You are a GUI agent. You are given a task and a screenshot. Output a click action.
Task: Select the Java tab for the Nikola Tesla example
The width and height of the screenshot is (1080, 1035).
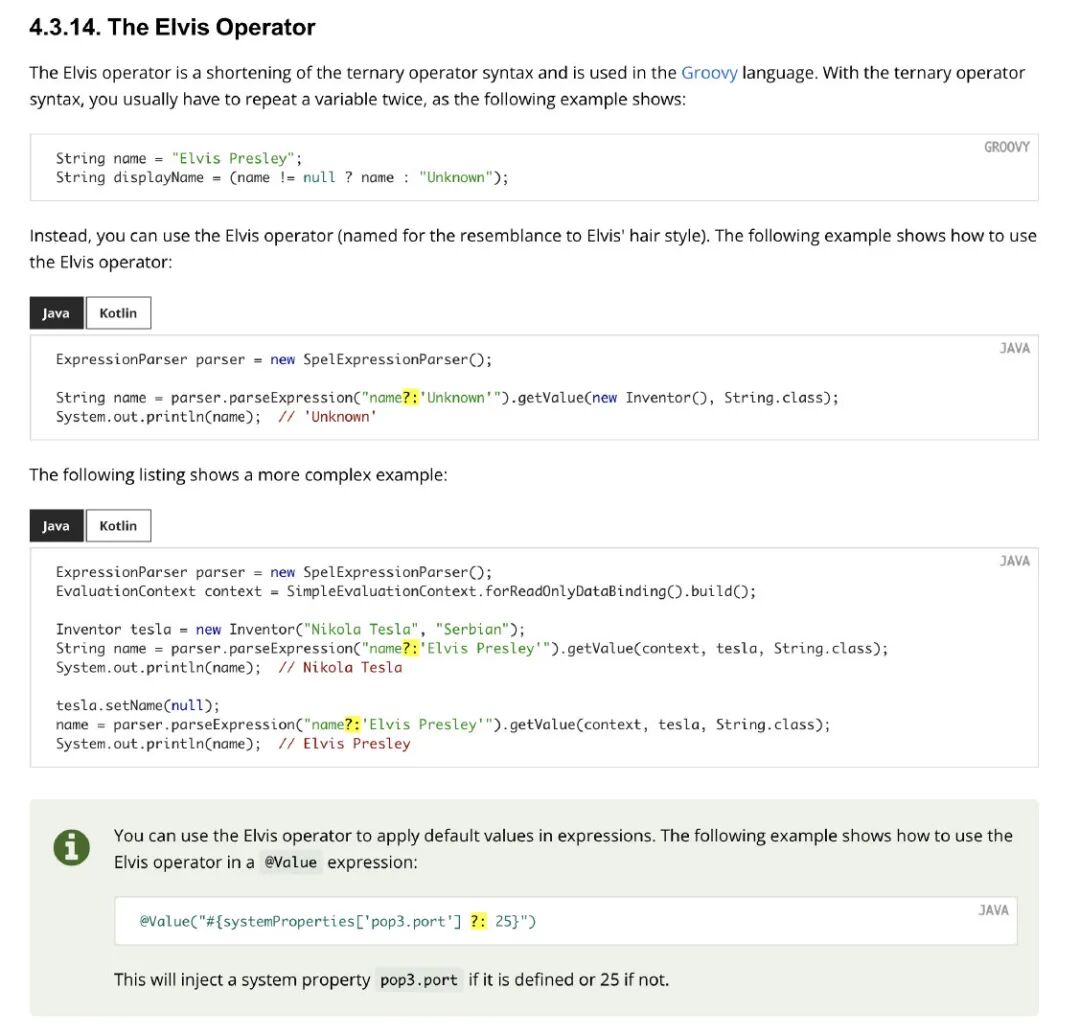[x=56, y=526]
